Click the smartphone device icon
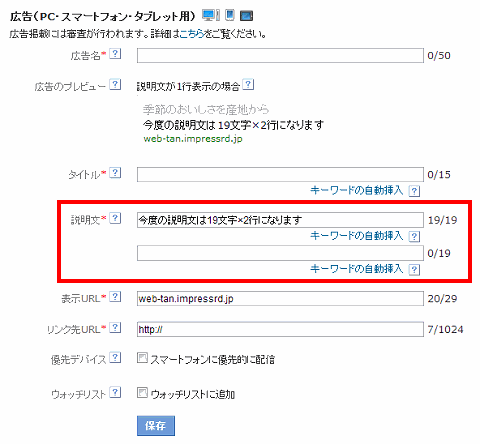This screenshot has width=480, height=444. (230, 15)
